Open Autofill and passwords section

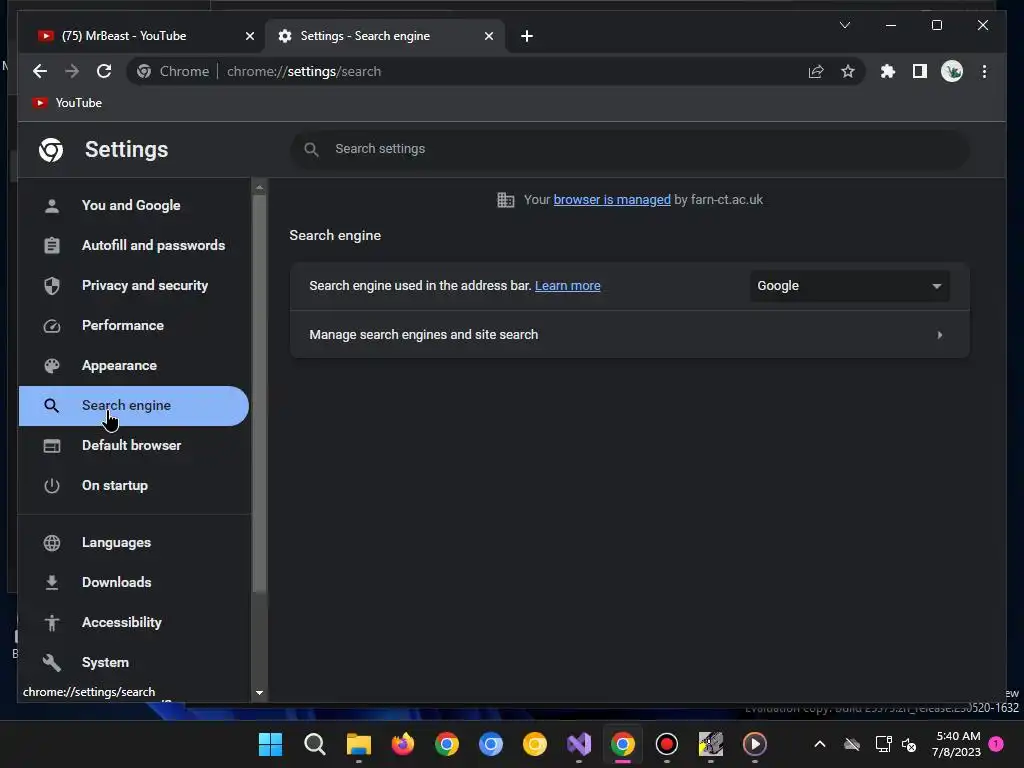point(134,246)
